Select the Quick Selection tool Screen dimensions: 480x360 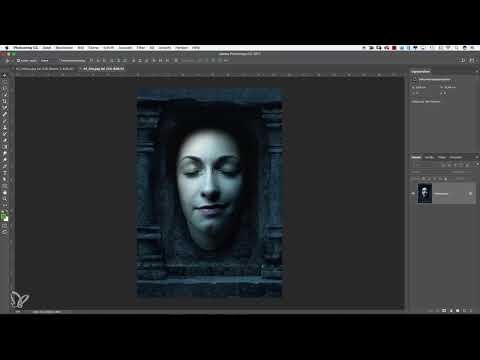5,95
